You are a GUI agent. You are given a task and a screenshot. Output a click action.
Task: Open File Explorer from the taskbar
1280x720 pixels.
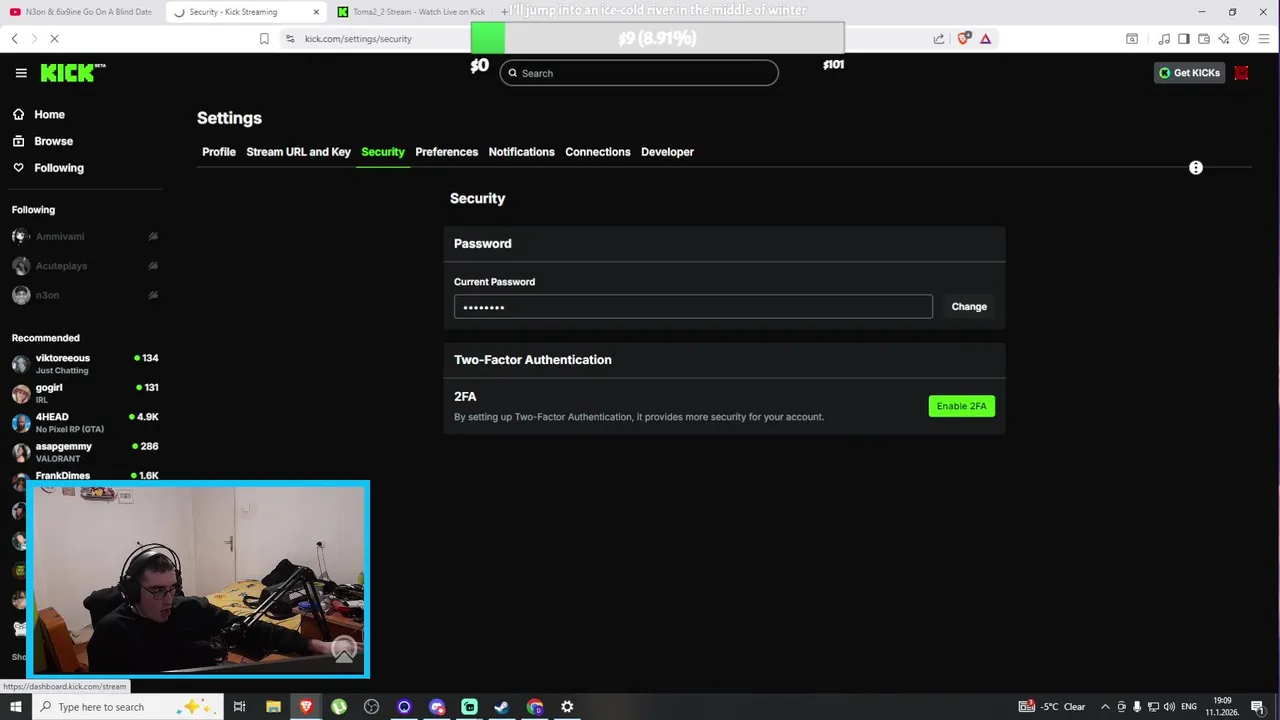273,707
